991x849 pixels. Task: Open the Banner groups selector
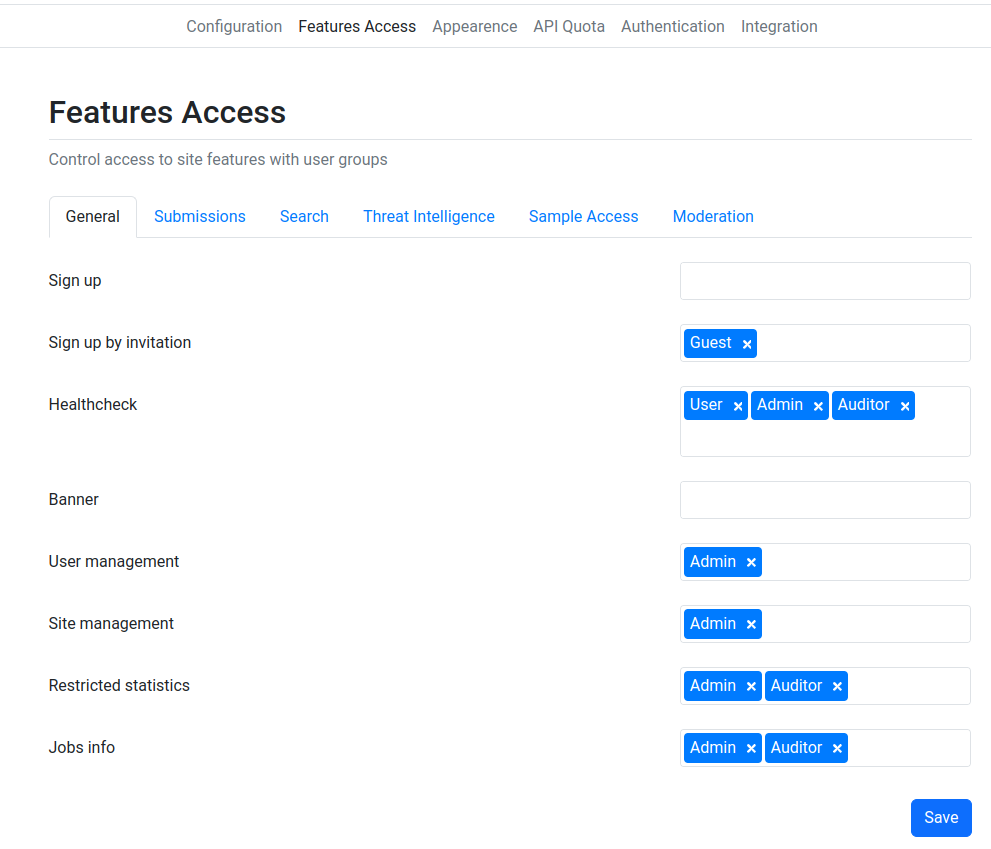[825, 499]
